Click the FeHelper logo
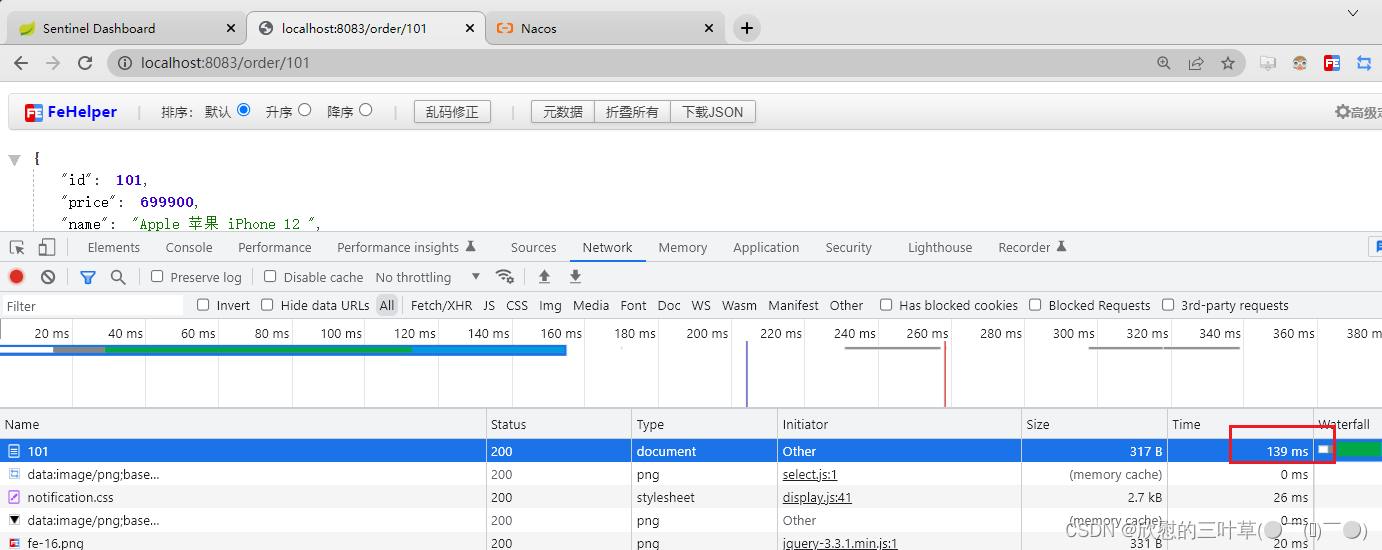This screenshot has width=1382, height=550. pos(71,112)
